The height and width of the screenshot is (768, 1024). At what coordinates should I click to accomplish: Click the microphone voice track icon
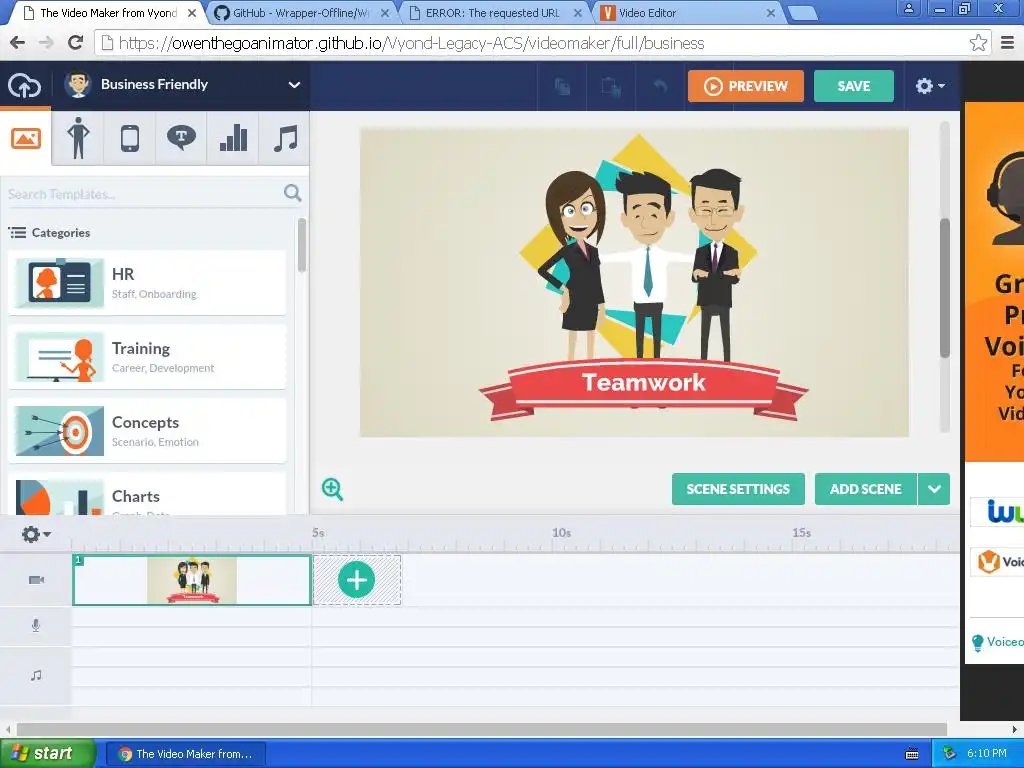click(36, 626)
